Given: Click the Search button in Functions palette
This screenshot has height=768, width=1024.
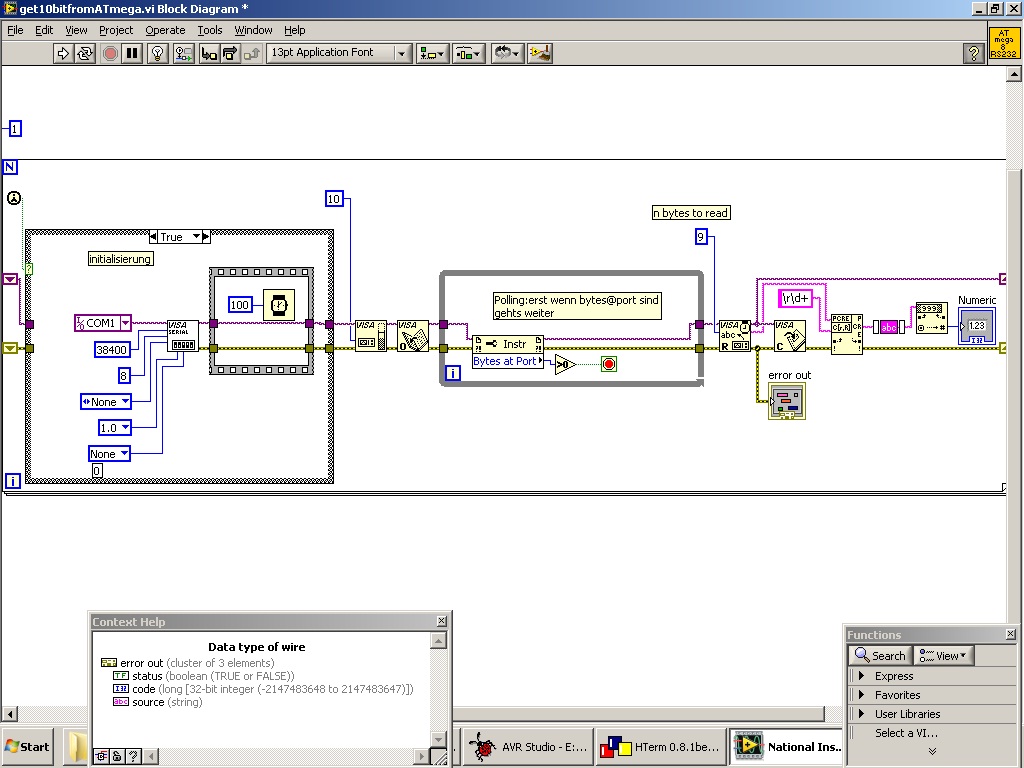Looking at the screenshot, I should pyautogui.click(x=879, y=656).
